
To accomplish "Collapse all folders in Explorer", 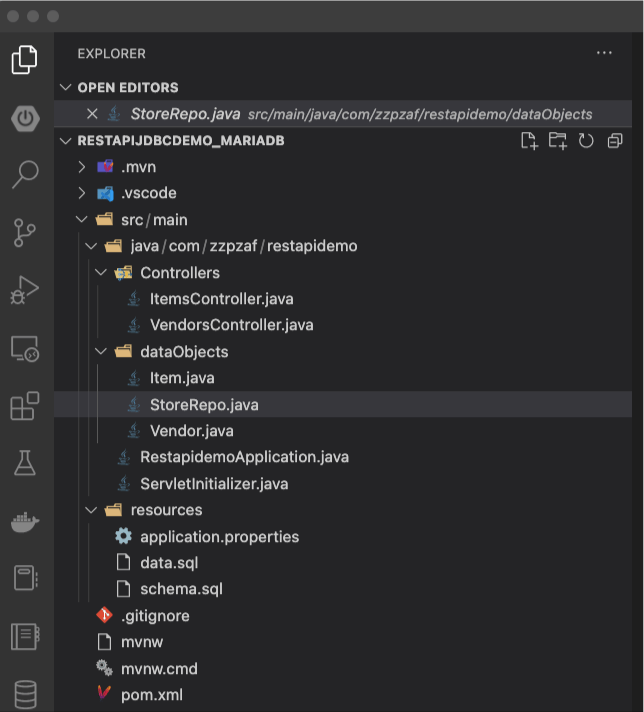I will (615, 141).
